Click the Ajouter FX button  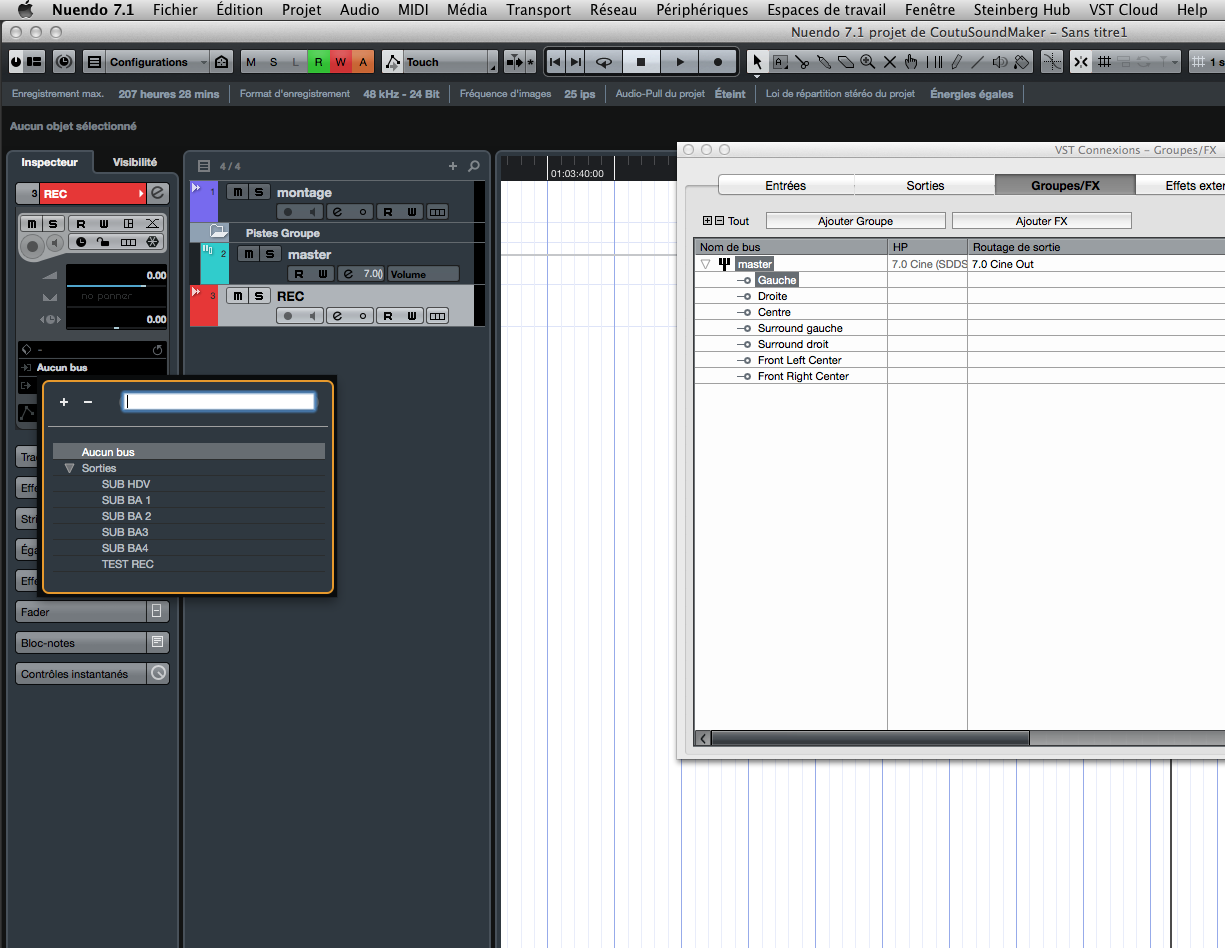pos(1040,221)
